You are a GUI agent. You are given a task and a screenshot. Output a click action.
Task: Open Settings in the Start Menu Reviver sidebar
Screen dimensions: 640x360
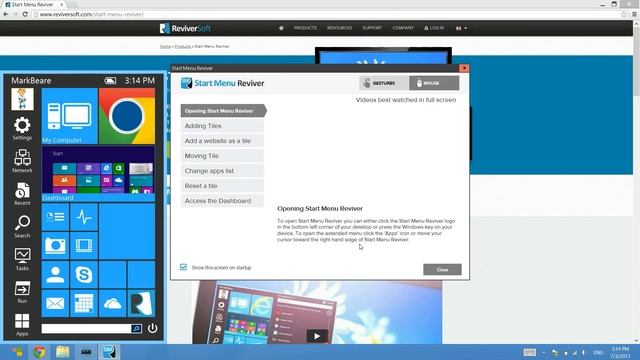click(x=22, y=128)
